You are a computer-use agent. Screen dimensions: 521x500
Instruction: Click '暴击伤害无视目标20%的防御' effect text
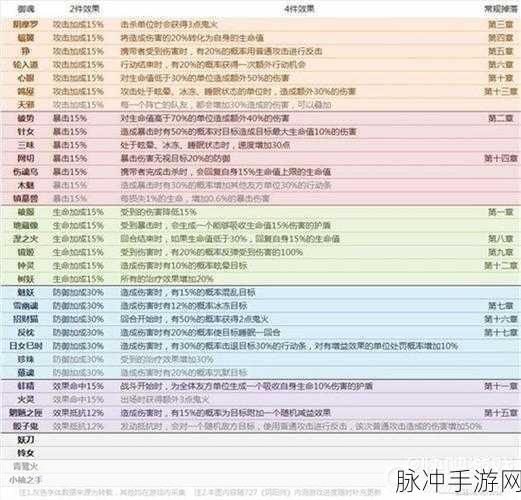point(175,158)
